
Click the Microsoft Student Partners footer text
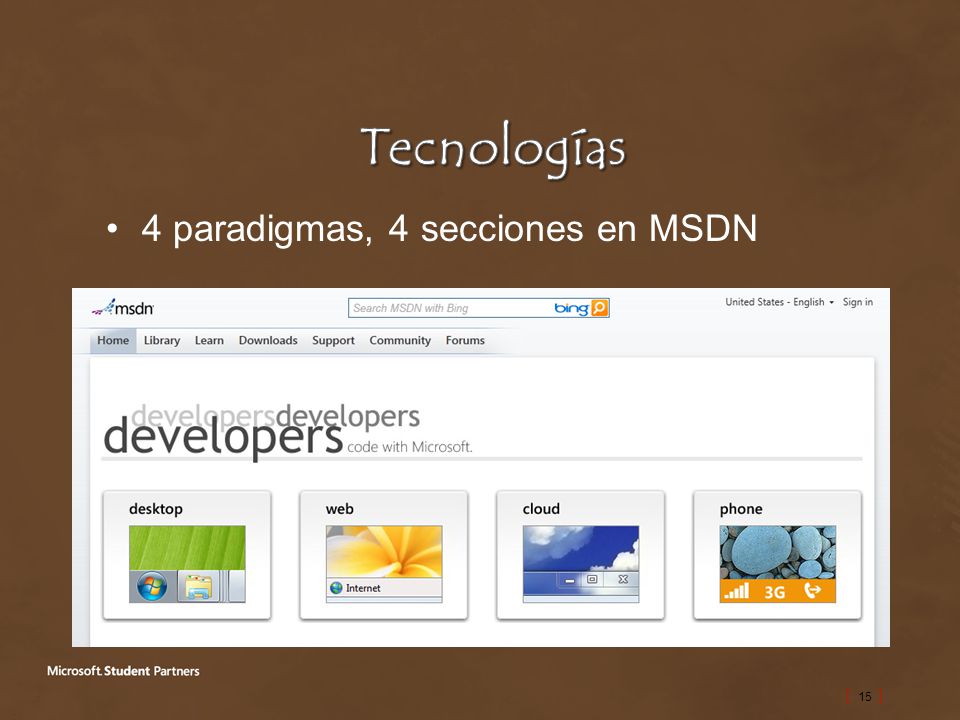123,671
